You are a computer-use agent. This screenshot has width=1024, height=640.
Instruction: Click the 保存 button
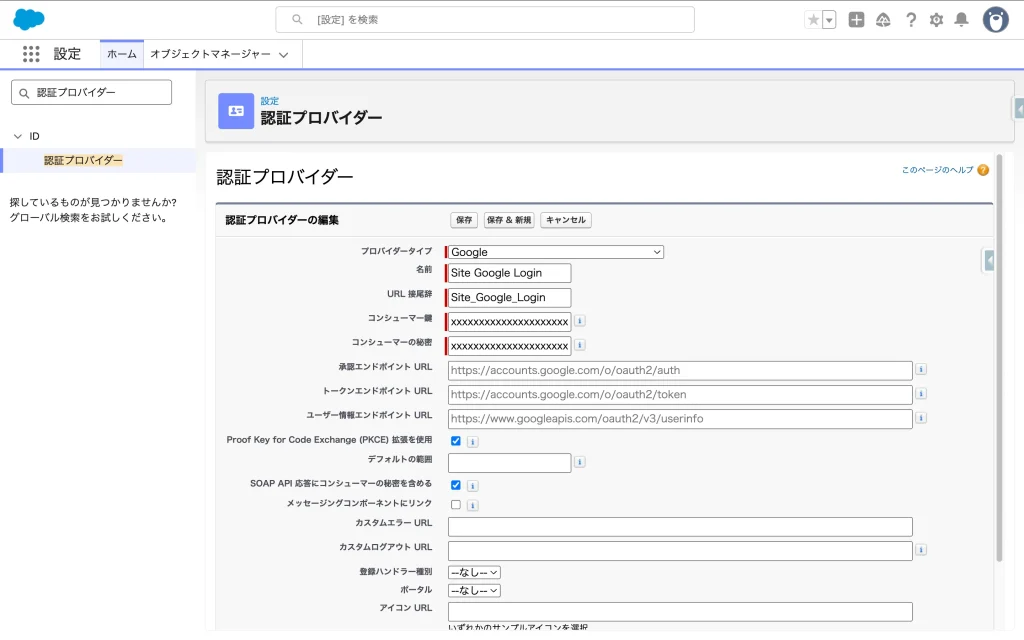coord(464,220)
